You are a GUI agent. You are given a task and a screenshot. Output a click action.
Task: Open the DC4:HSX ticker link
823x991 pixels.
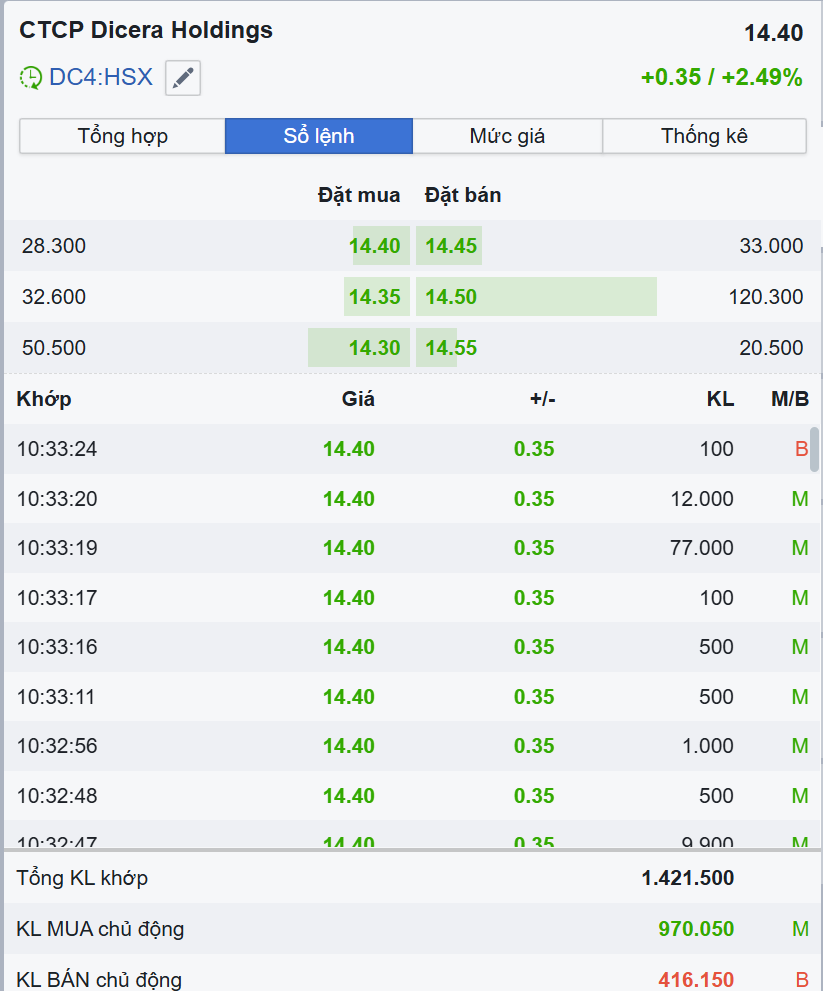point(100,77)
